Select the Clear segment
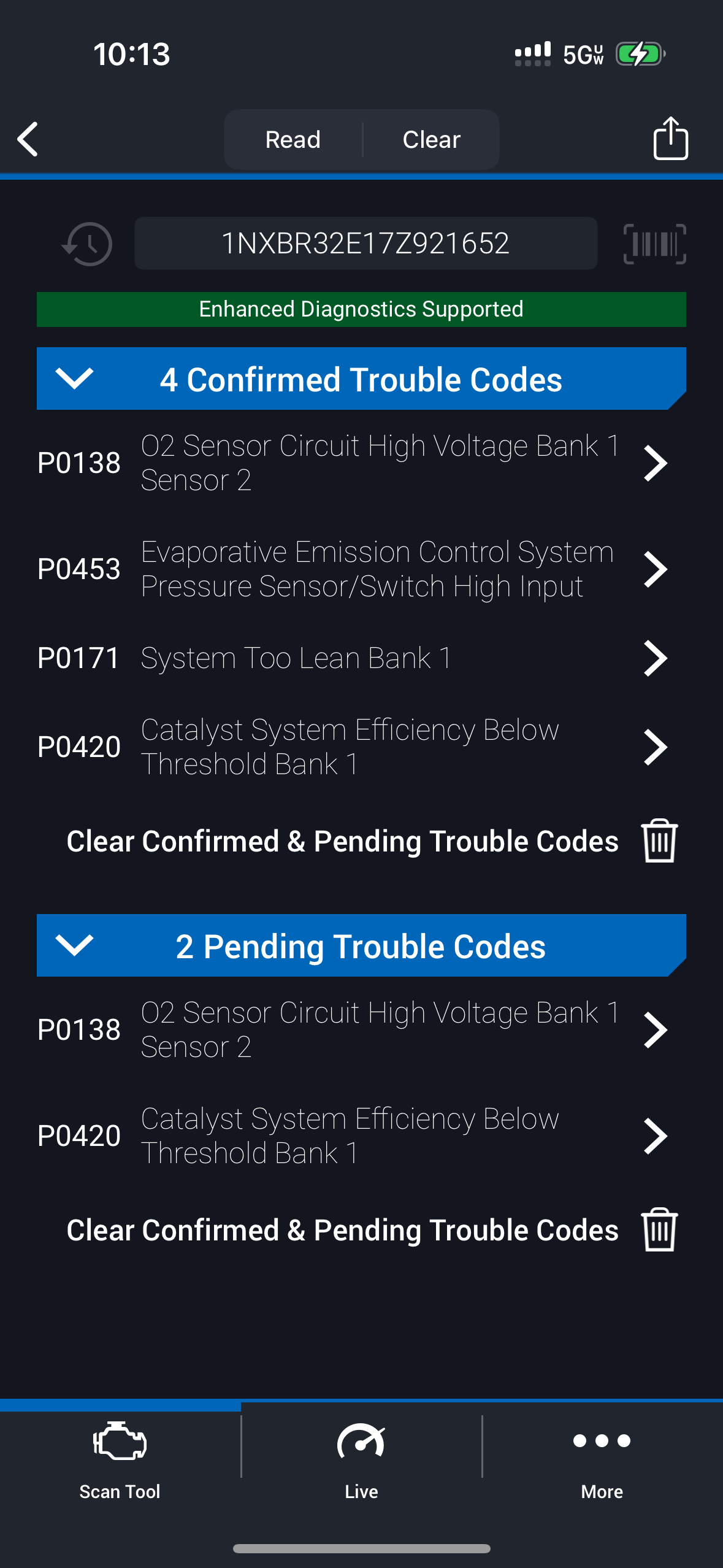 431,140
